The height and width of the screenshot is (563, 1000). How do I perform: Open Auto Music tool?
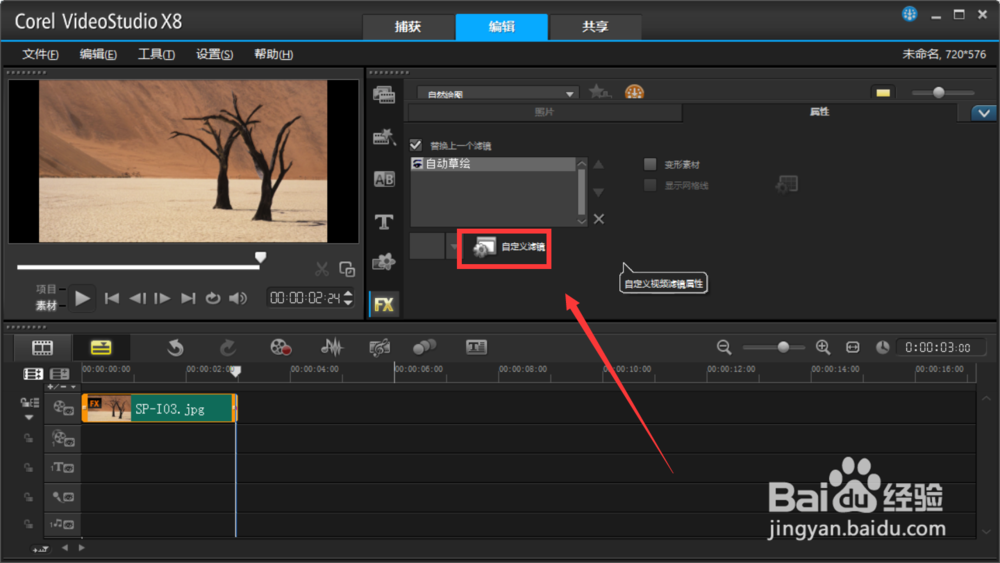point(379,347)
